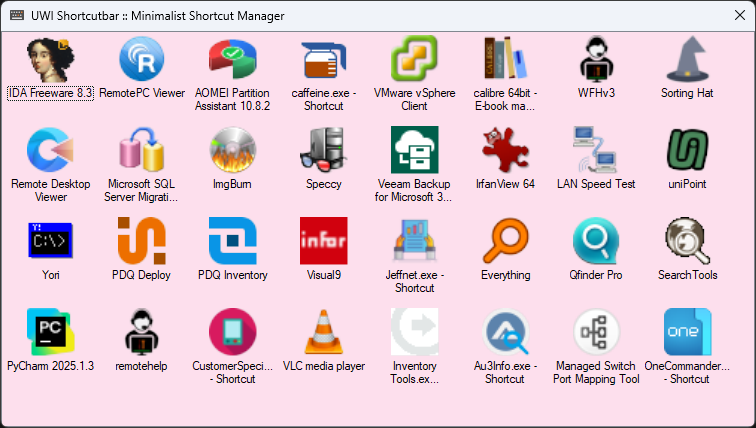Click the Jeffnet.exe shortcut icon

click(x=414, y=241)
